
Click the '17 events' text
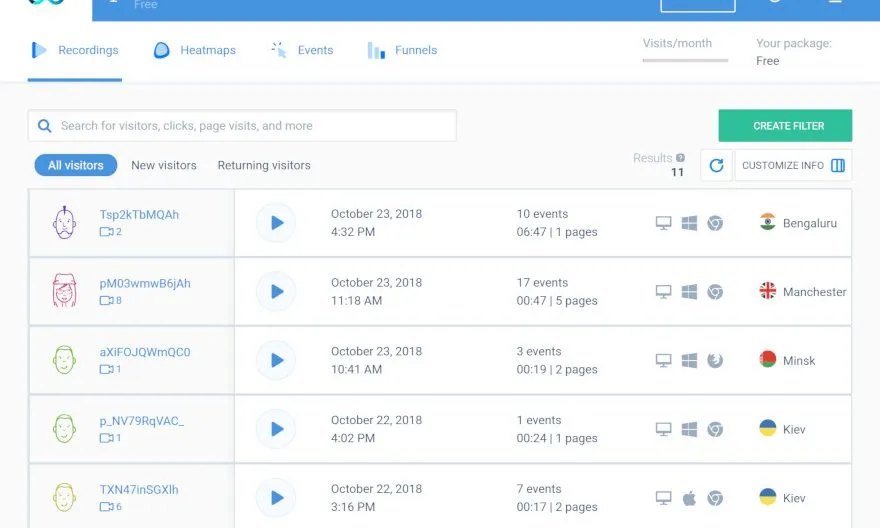pos(542,283)
